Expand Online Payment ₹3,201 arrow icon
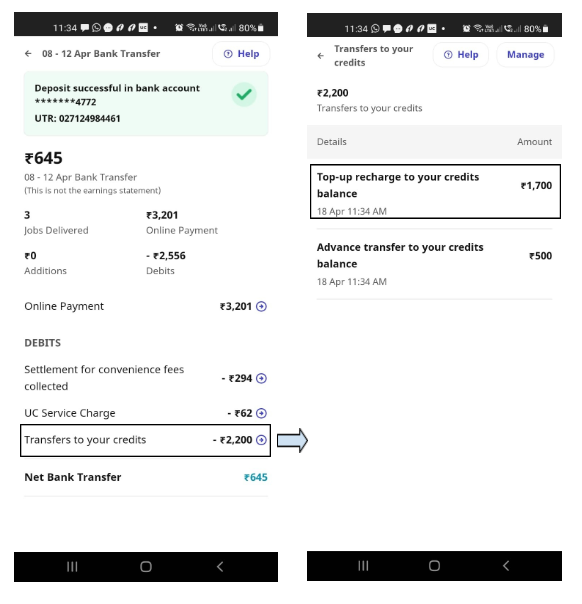 [261, 307]
